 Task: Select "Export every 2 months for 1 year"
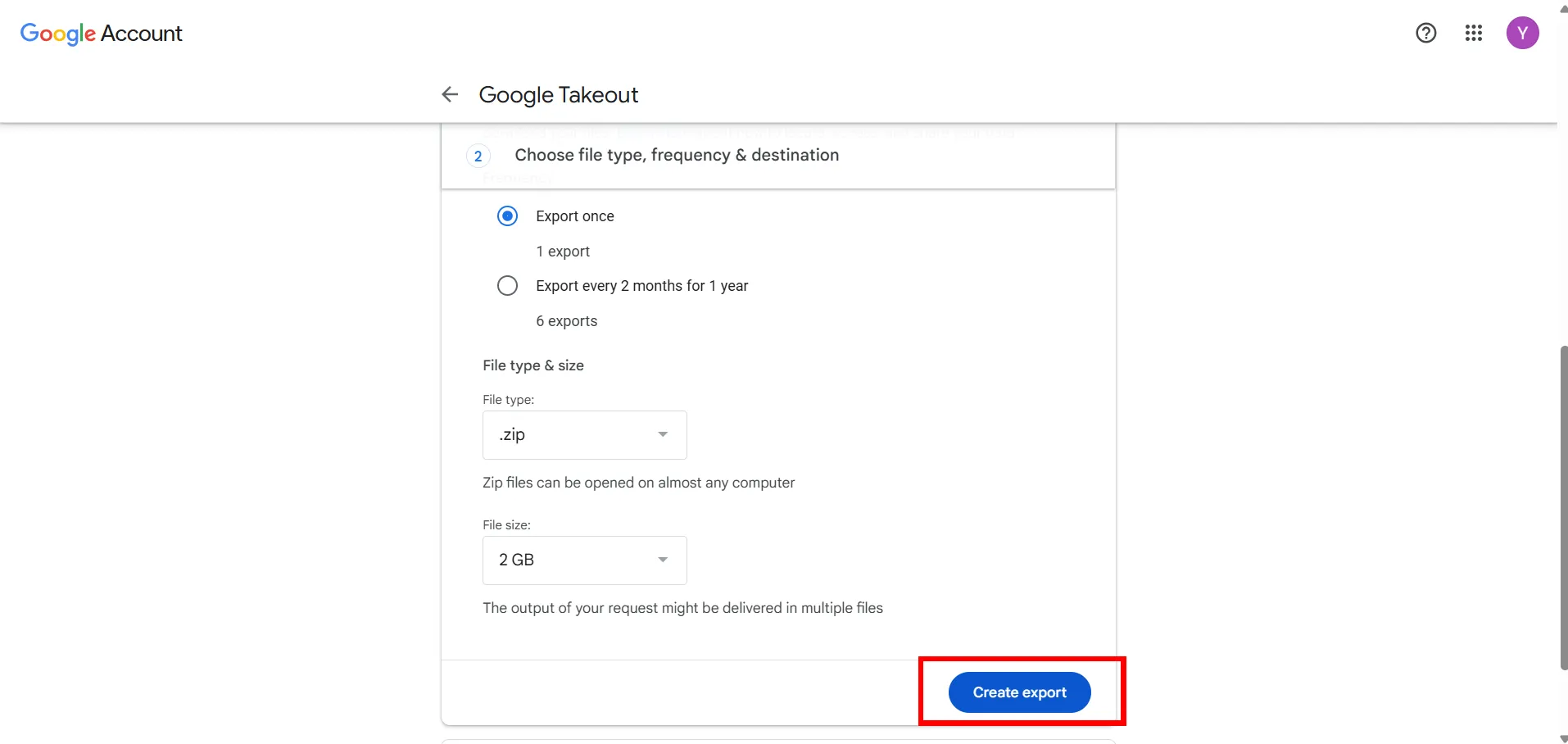[x=507, y=285]
